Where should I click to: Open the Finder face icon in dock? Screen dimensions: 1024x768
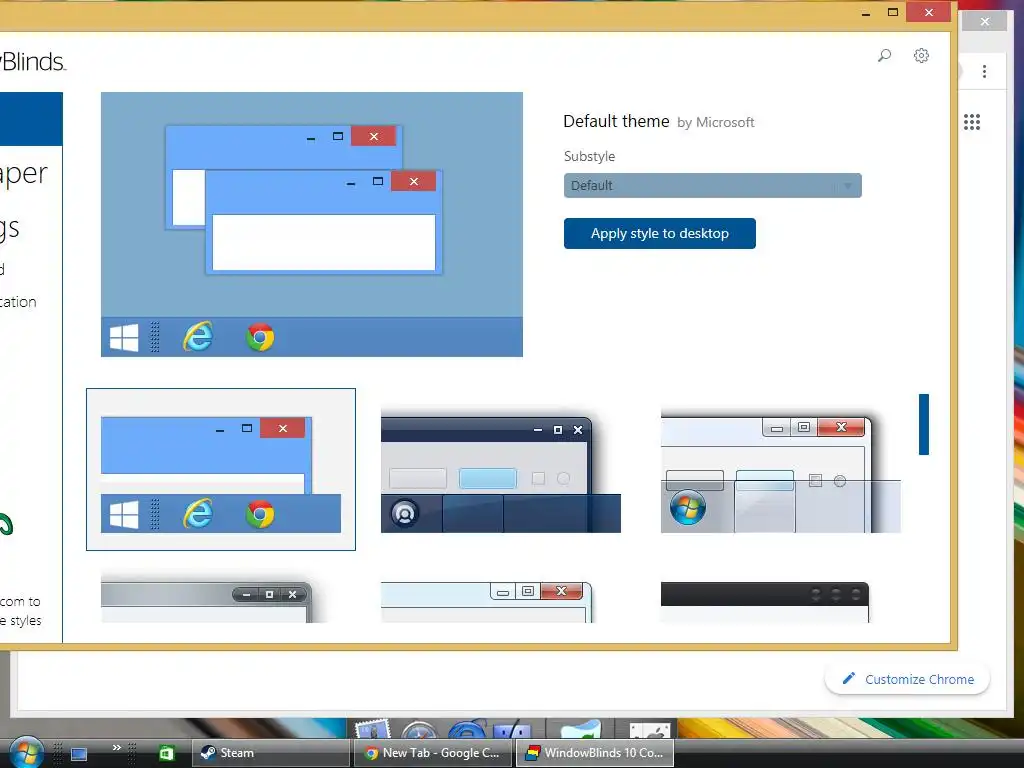coord(511,730)
